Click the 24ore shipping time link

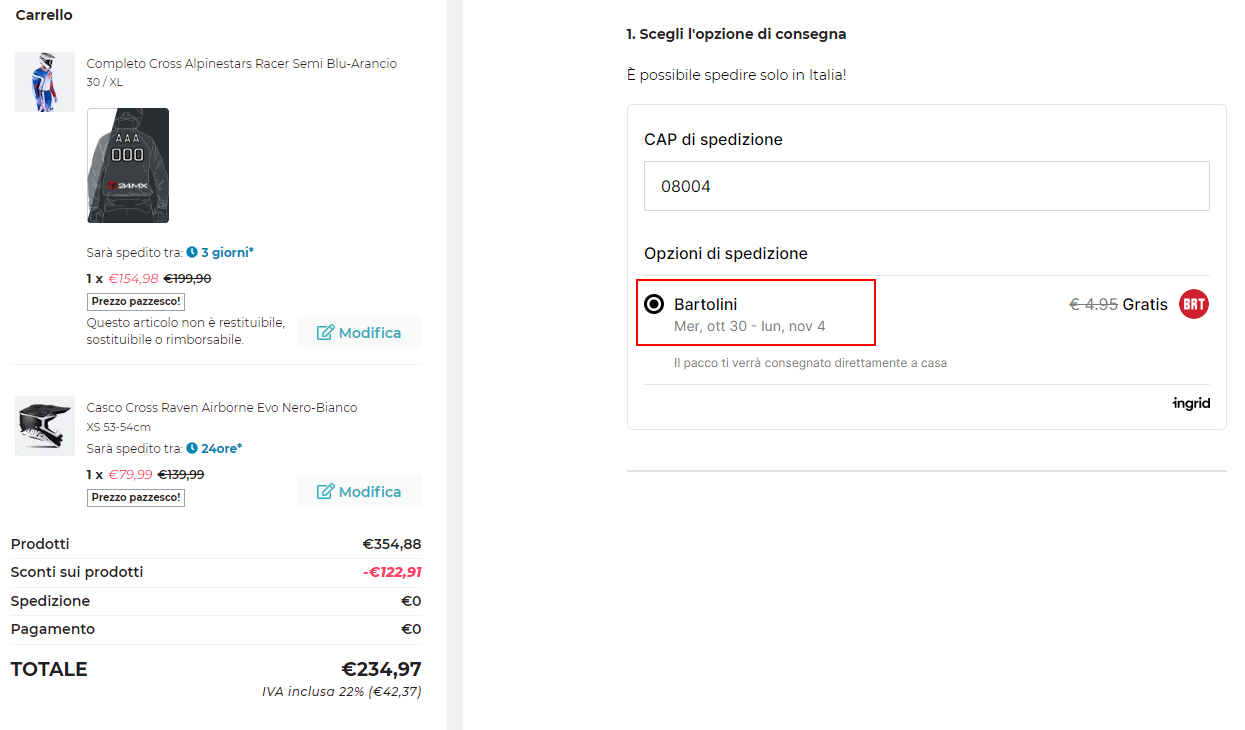point(221,448)
